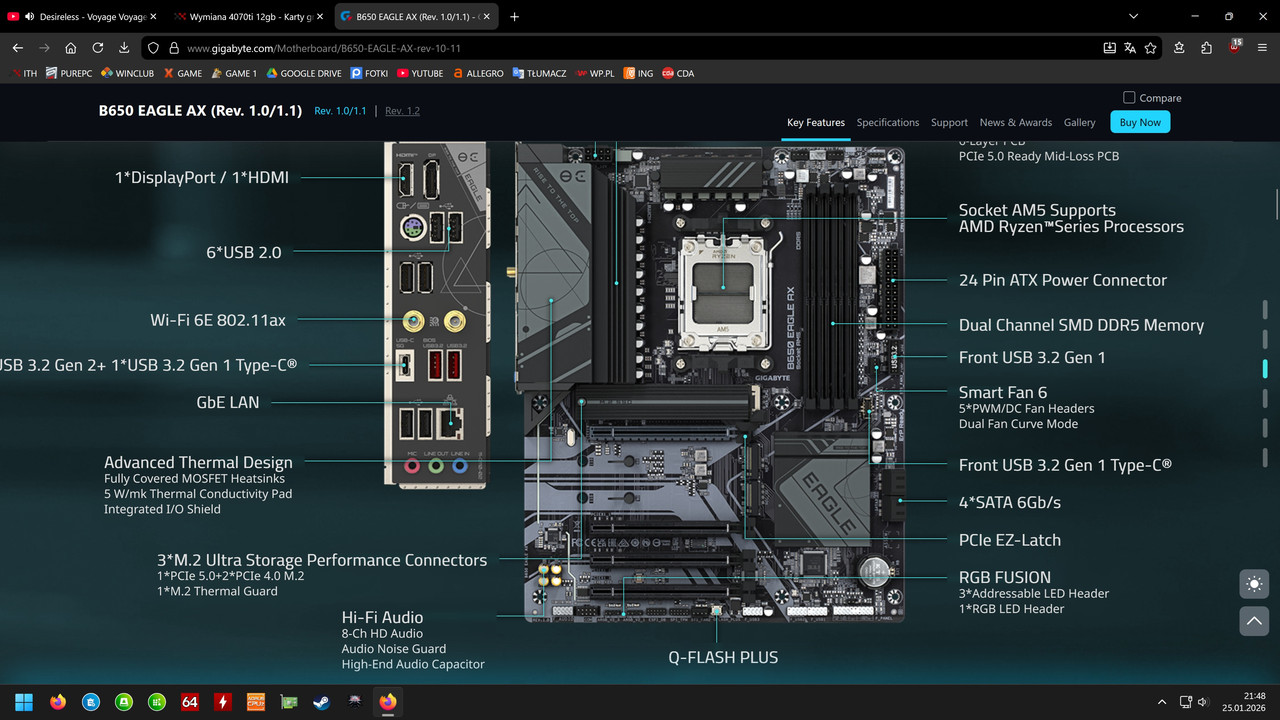Translate this page using the translate icon
1280x720 pixels.
pos(1130,48)
